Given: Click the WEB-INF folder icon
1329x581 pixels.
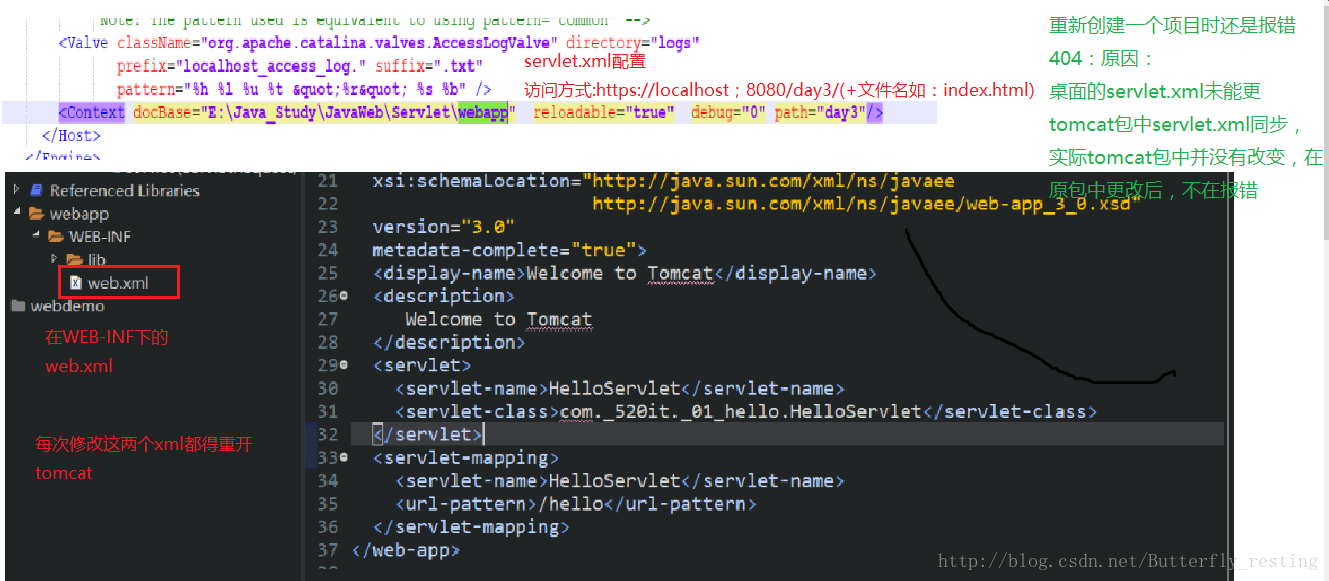Looking at the screenshot, I should click(56, 237).
